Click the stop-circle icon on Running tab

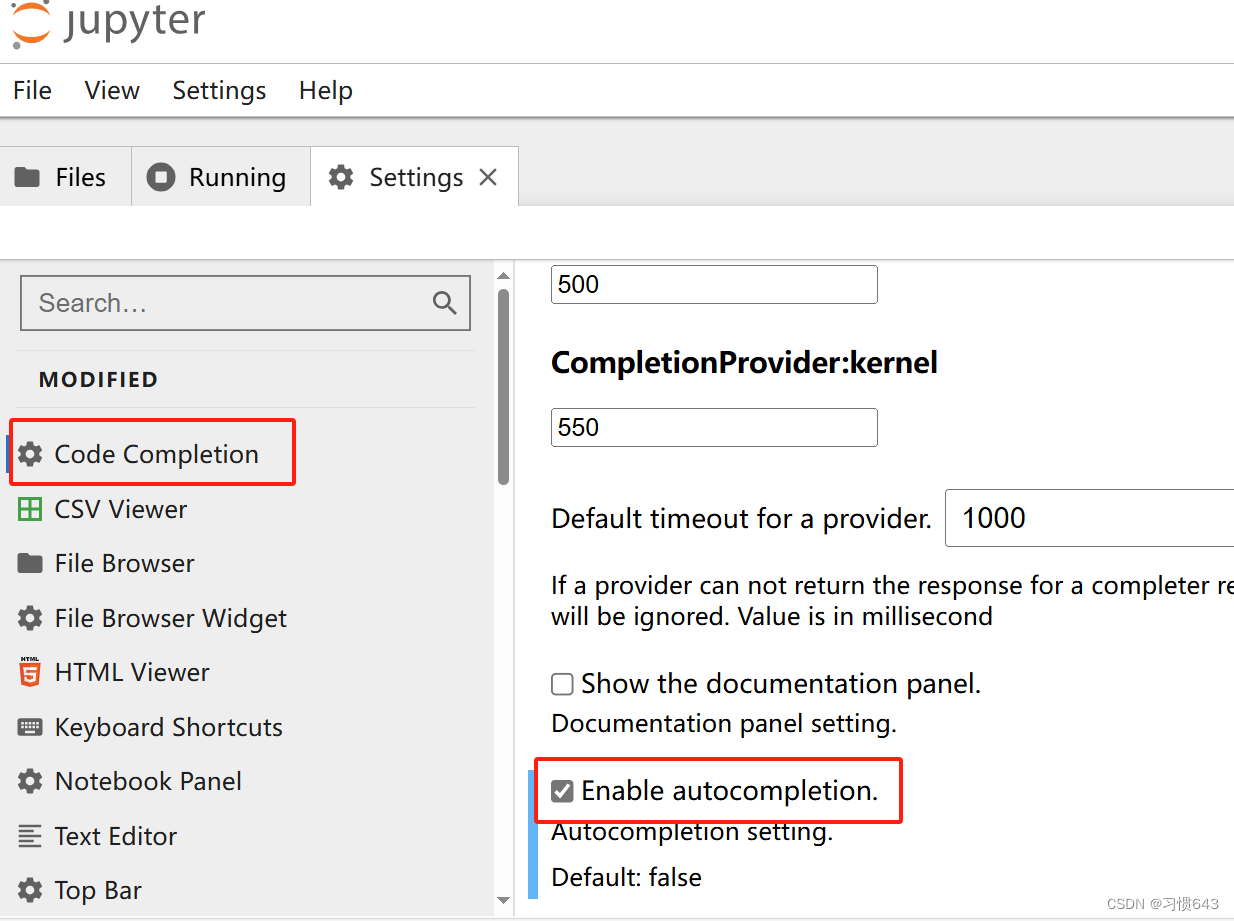[x=160, y=177]
